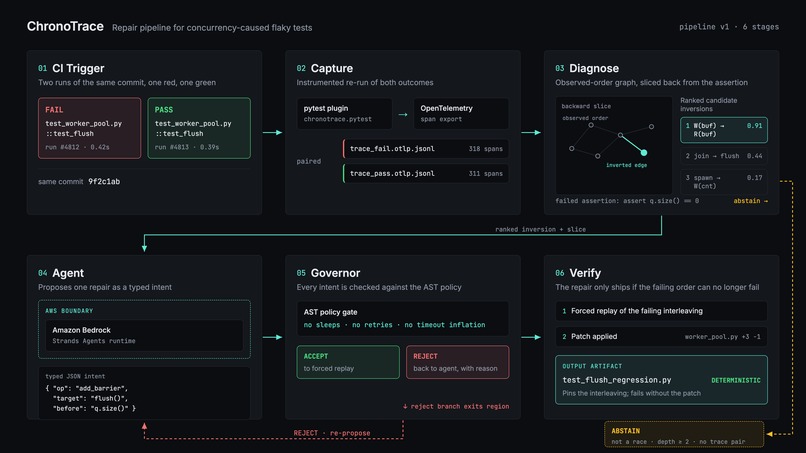806x453 pixels.
Task: Click the ChronoTrace title
Action: (x=65, y=26)
